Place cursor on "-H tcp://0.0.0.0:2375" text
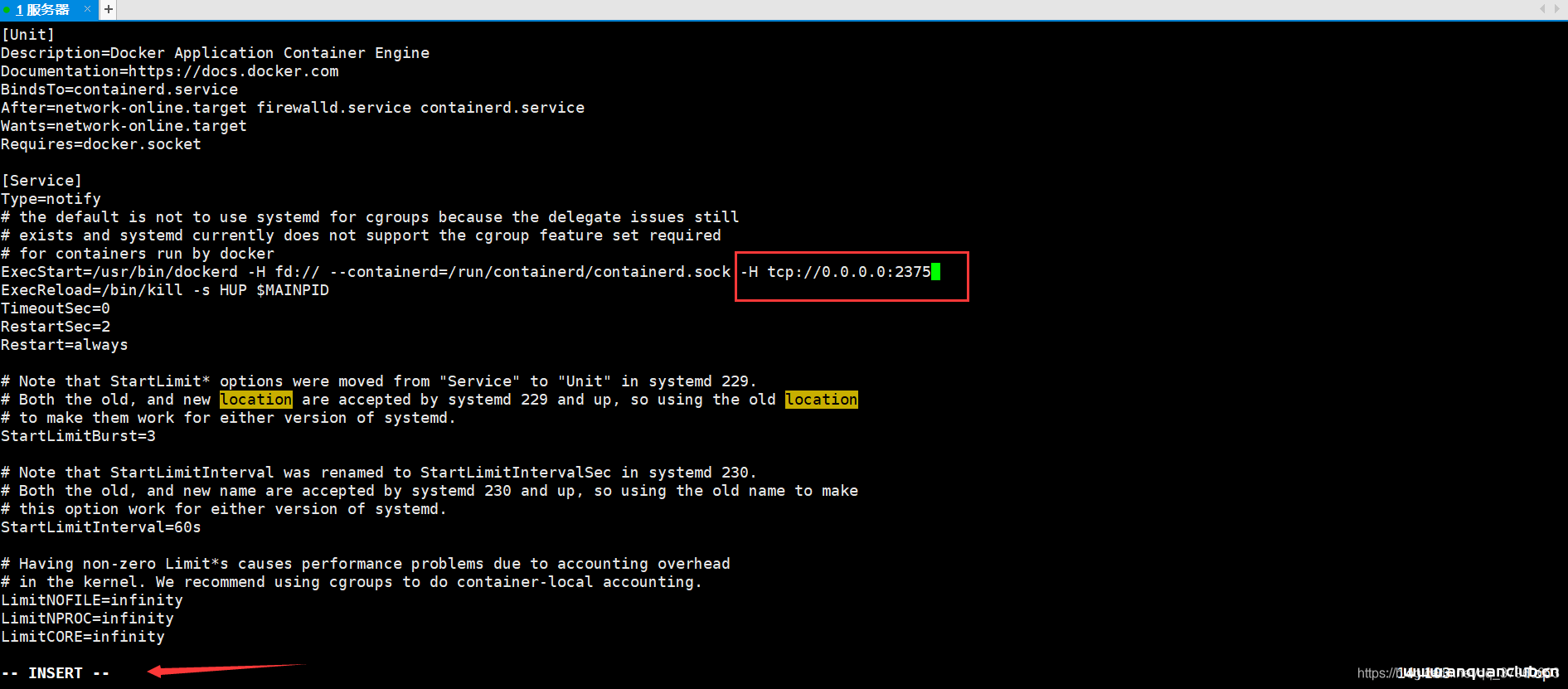 coord(835,272)
